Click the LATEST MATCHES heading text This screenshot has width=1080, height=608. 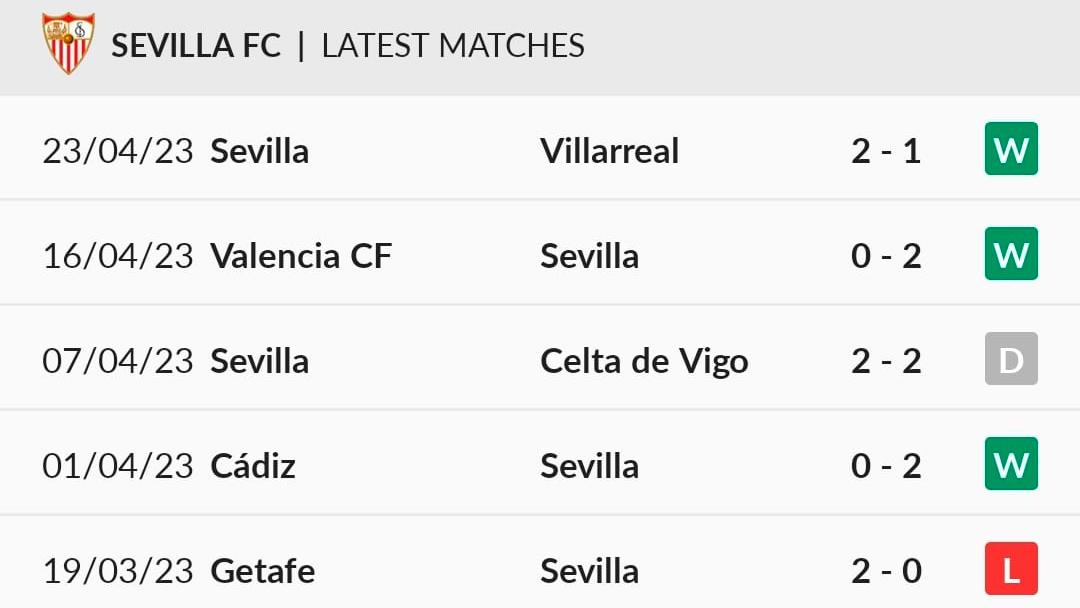tap(453, 46)
